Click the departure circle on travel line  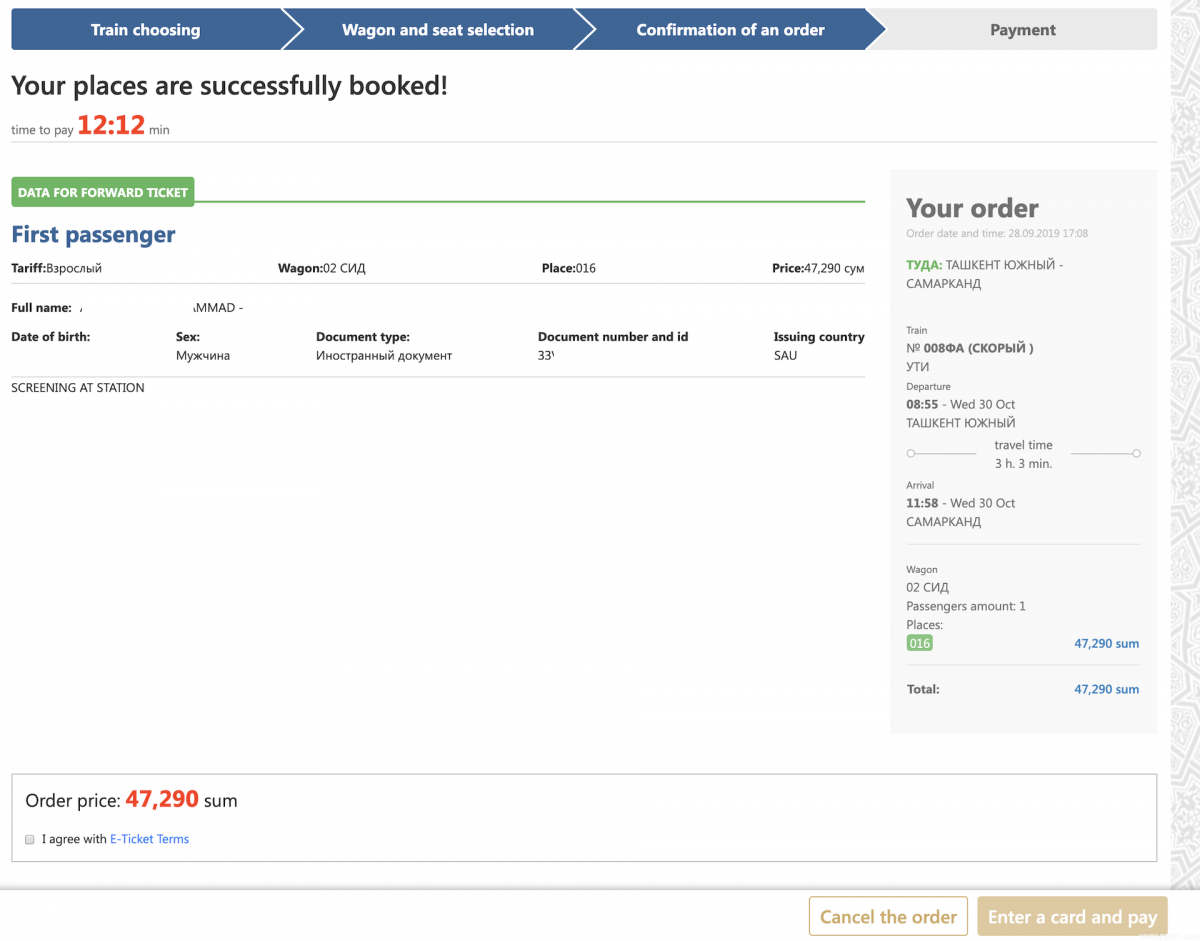coord(911,454)
